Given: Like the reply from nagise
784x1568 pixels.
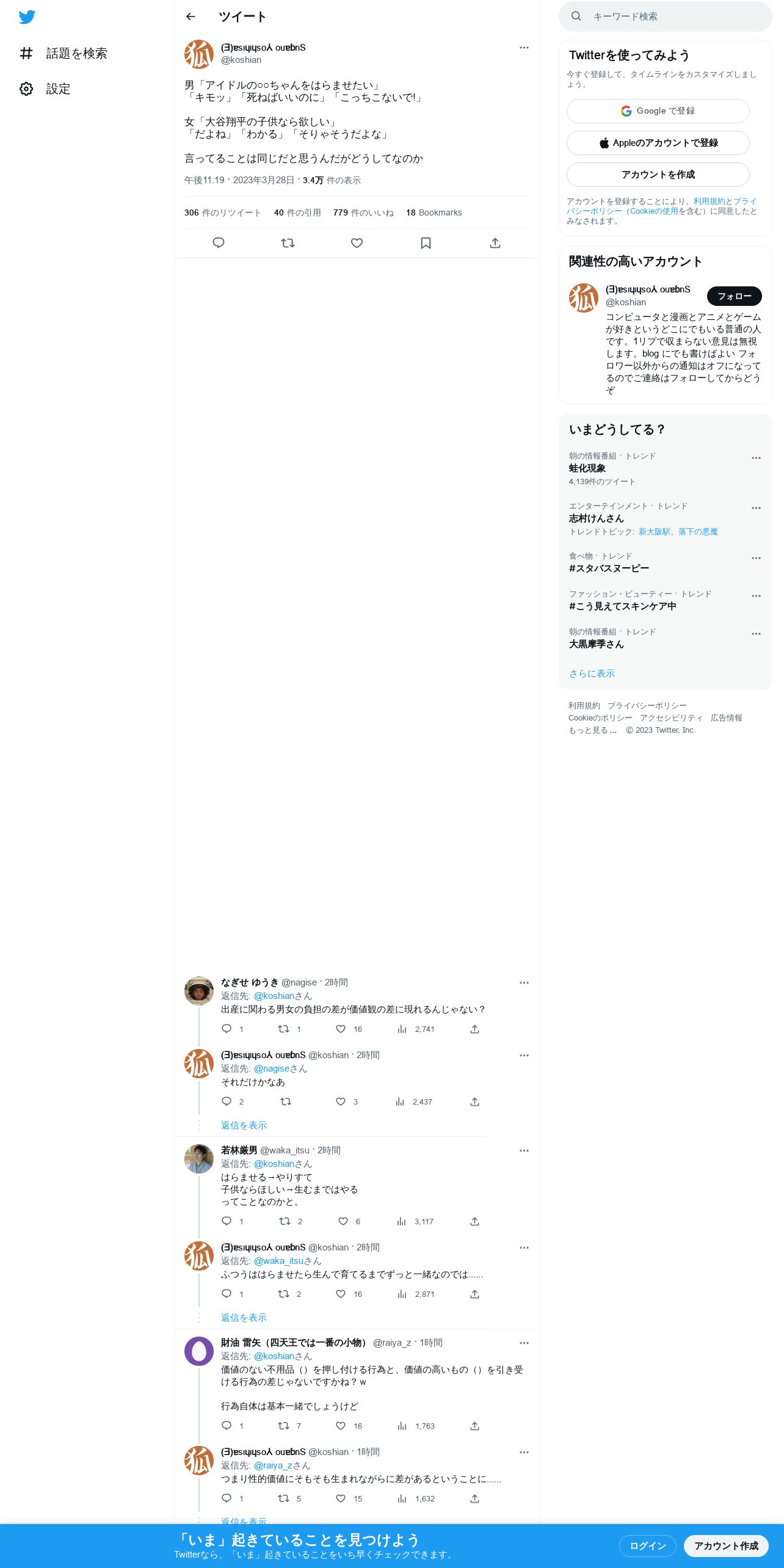Looking at the screenshot, I should coord(341,1029).
